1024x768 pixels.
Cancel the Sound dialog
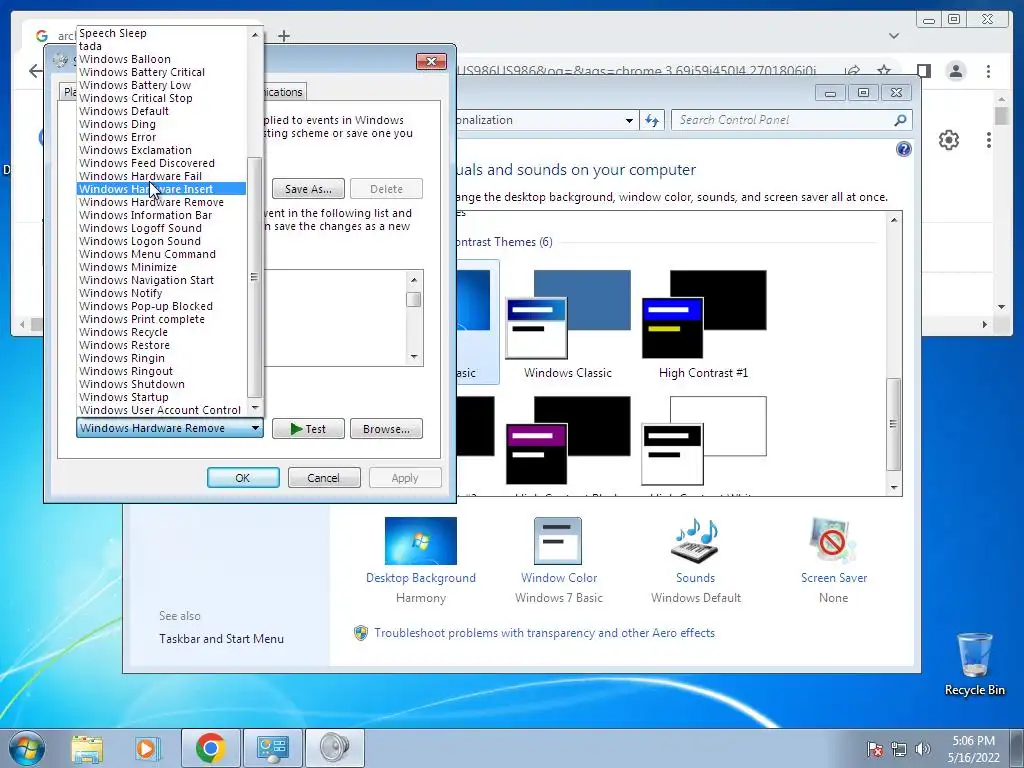[x=323, y=478]
